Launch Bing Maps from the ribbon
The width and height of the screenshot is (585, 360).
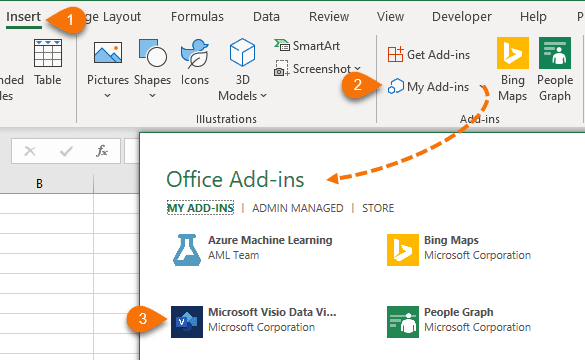[x=513, y=69]
